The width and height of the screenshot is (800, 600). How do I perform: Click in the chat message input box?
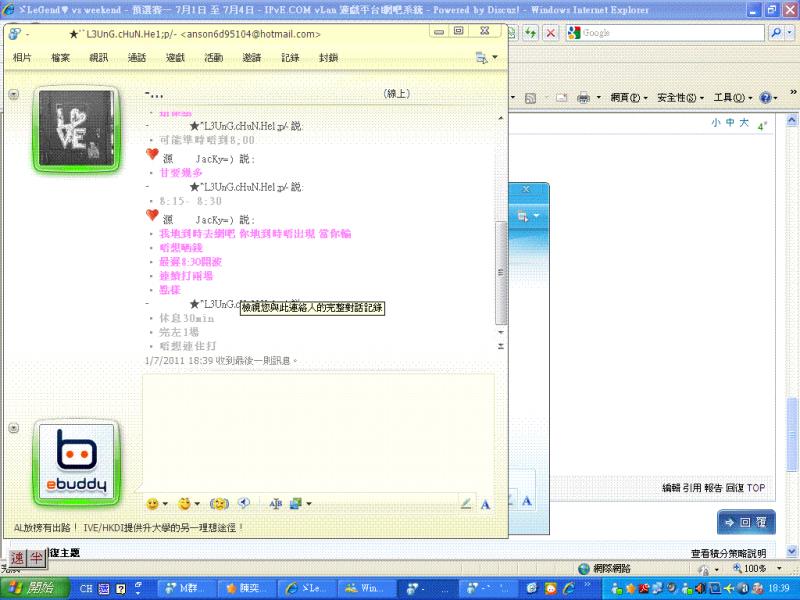(x=318, y=432)
